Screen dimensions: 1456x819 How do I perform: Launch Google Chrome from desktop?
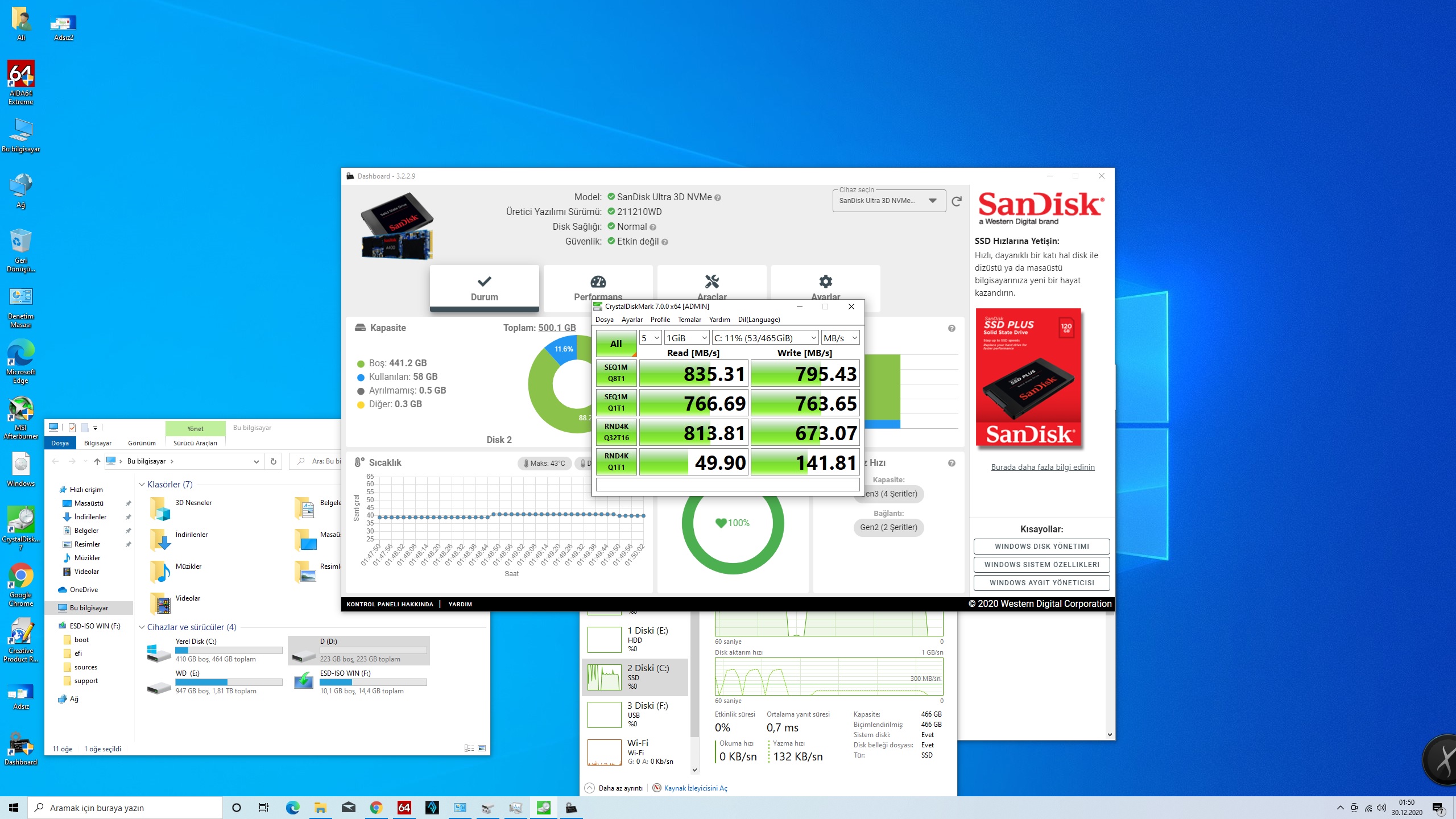[21, 586]
